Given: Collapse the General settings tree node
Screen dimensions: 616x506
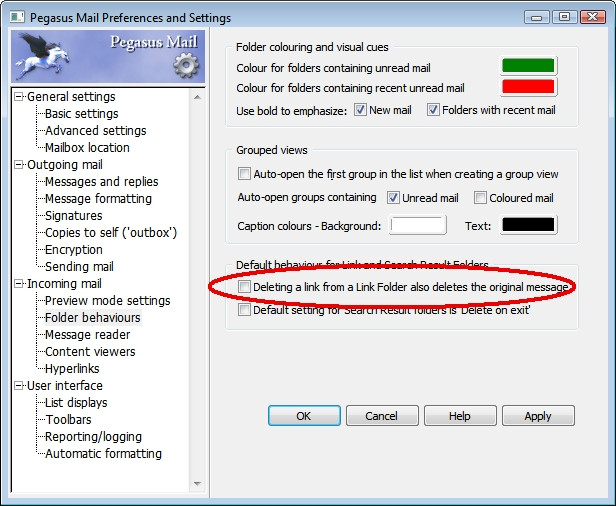Looking at the screenshot, I should pos(19,97).
